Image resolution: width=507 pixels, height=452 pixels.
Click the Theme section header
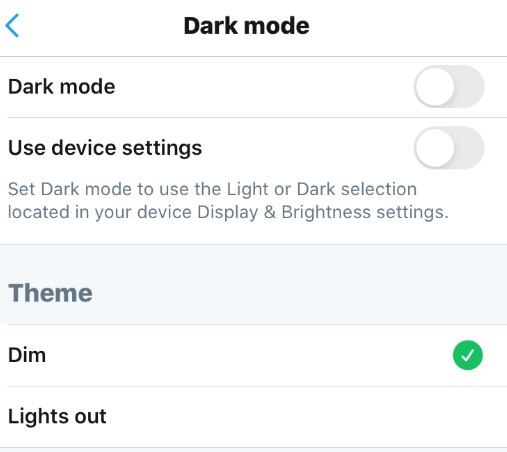point(50,293)
